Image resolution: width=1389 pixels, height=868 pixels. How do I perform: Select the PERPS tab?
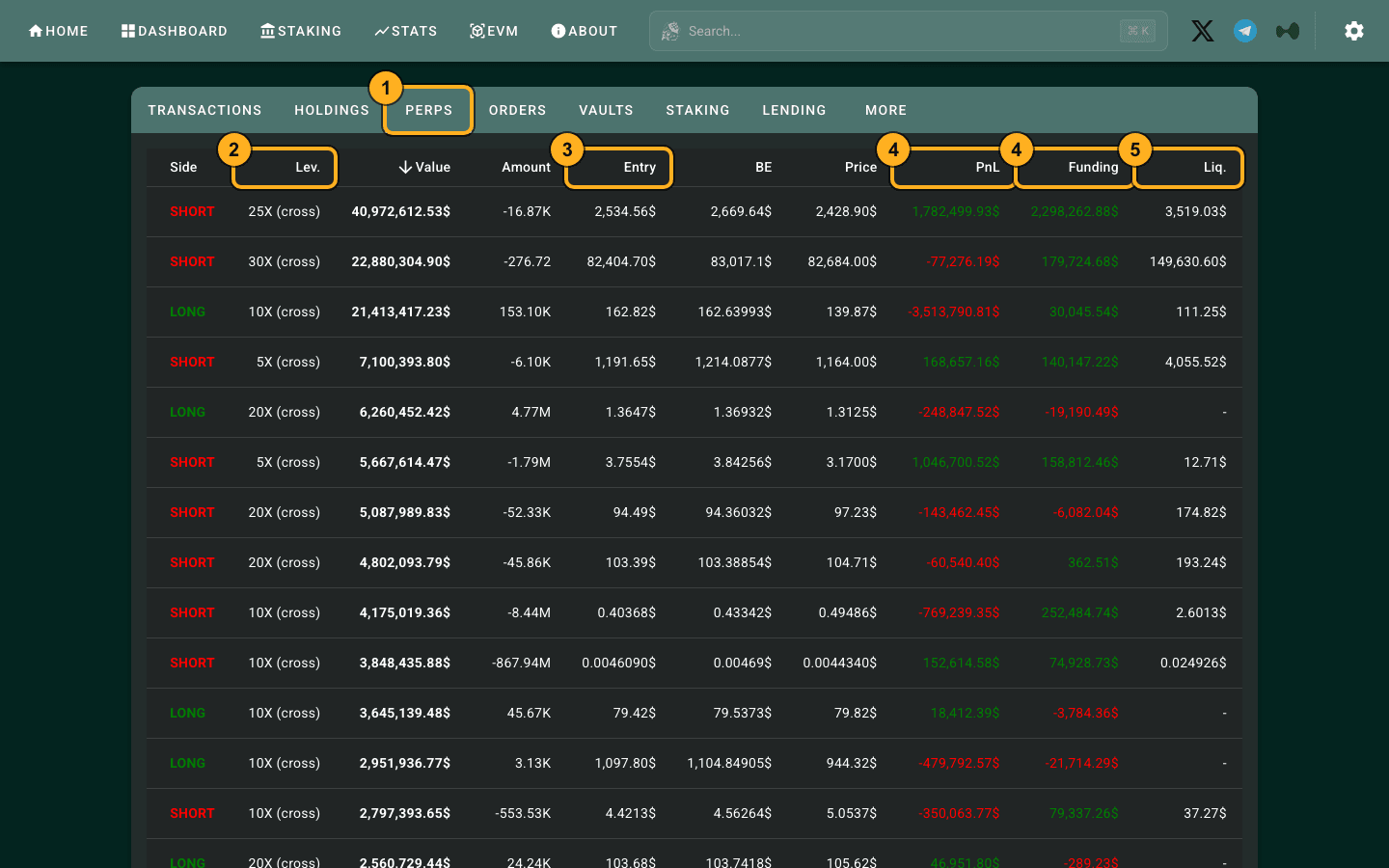[x=429, y=110]
